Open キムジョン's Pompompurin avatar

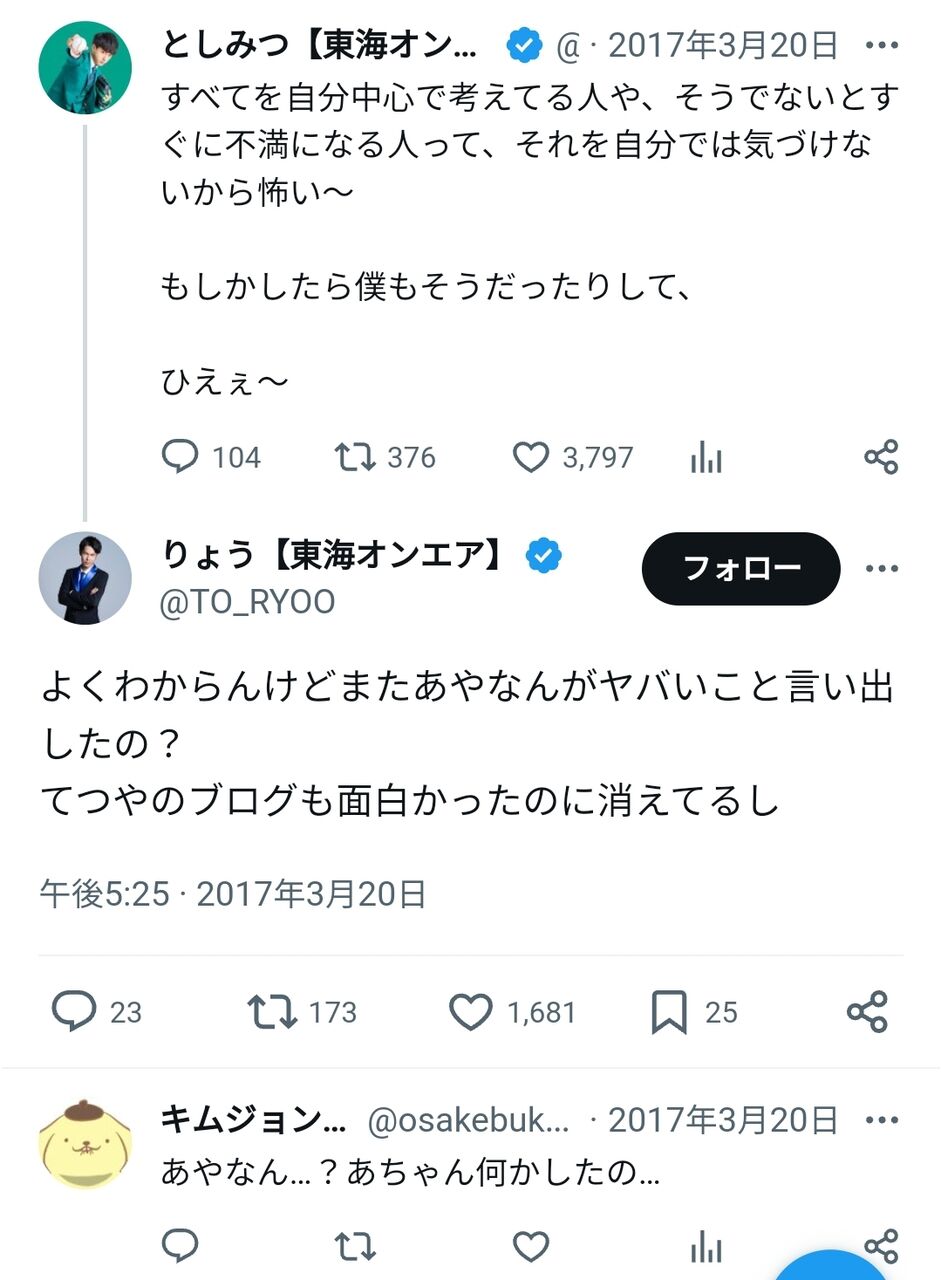point(85,1145)
